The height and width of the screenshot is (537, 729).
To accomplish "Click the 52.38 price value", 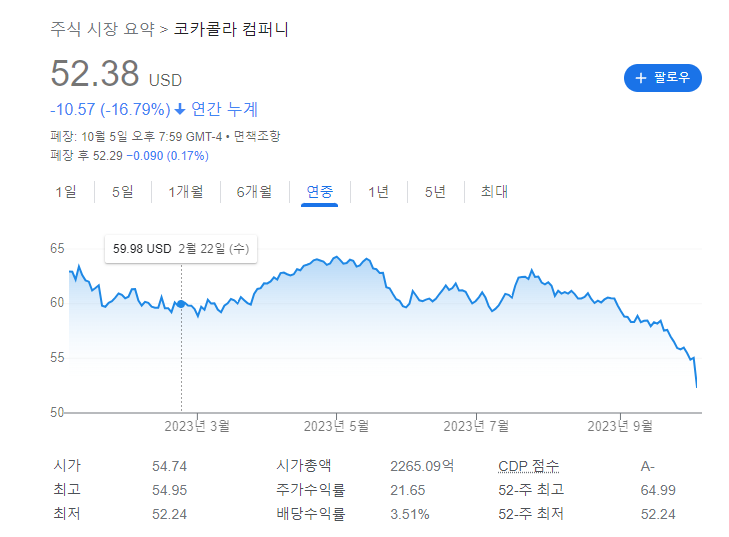I will [x=95, y=73].
